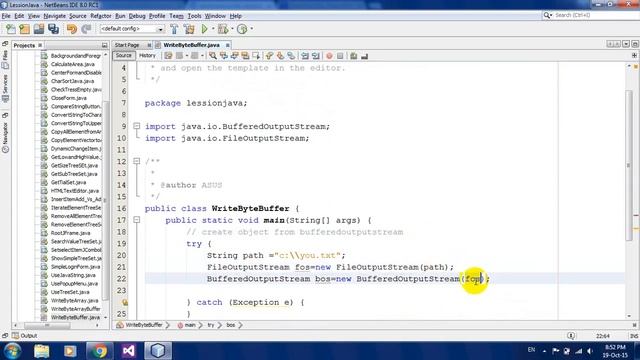Click the New Project toolbar icon
This screenshot has width=640, height=360.
click(24, 29)
